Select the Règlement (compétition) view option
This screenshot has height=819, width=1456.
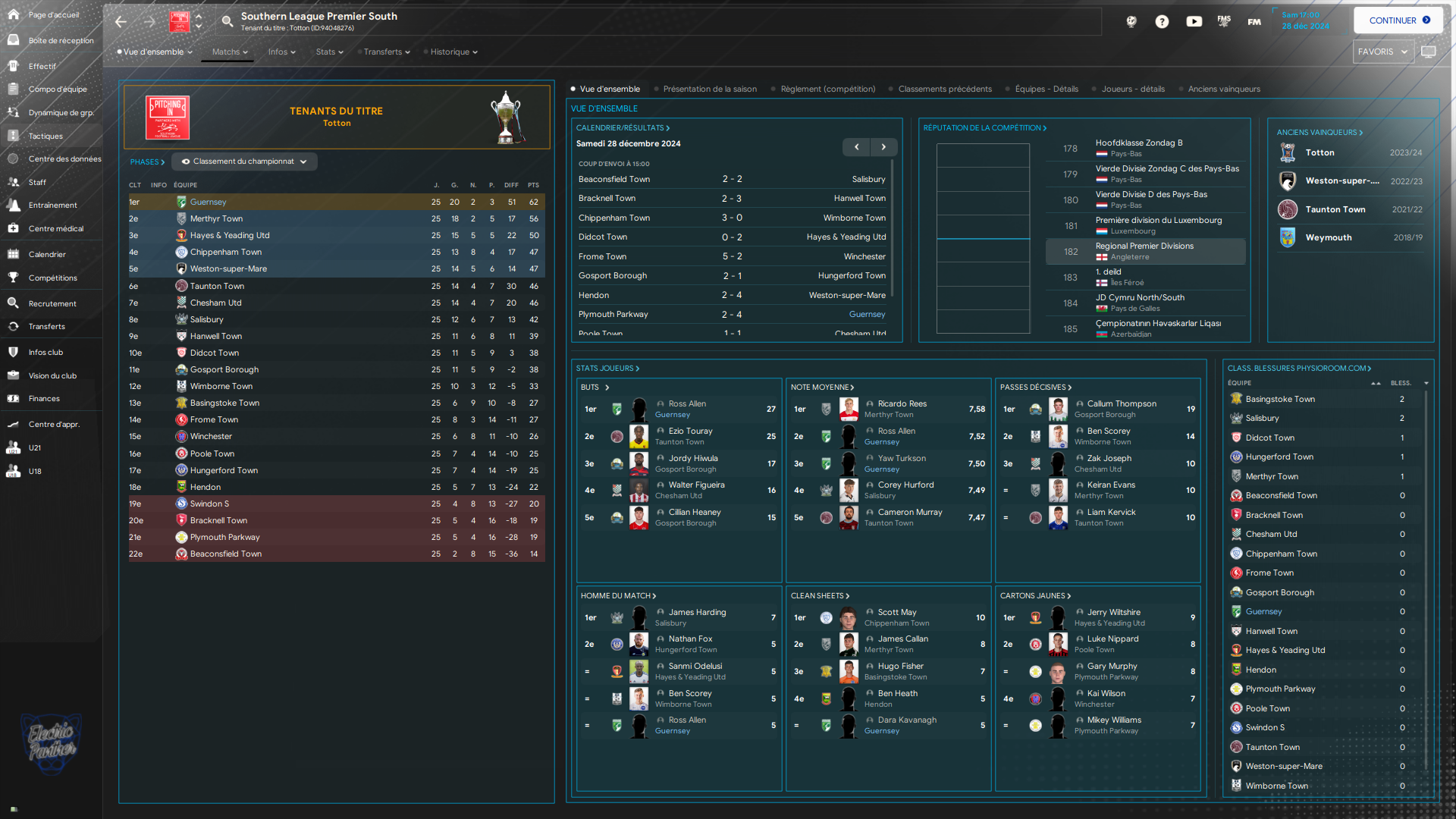pos(827,89)
